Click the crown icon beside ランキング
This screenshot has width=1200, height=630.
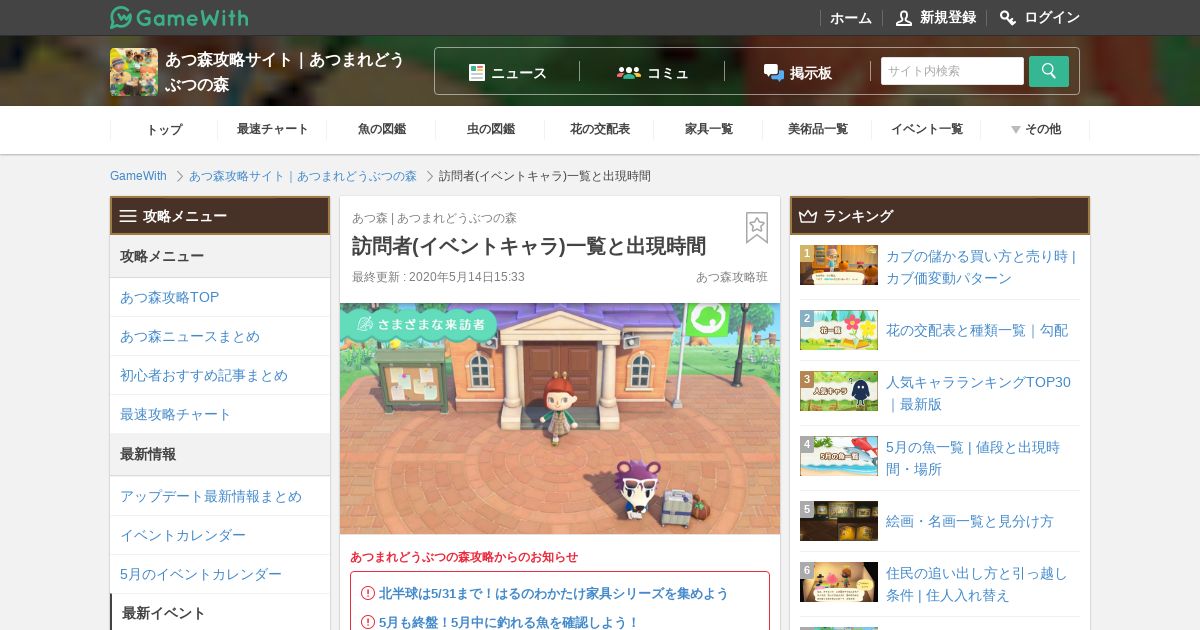pos(808,216)
